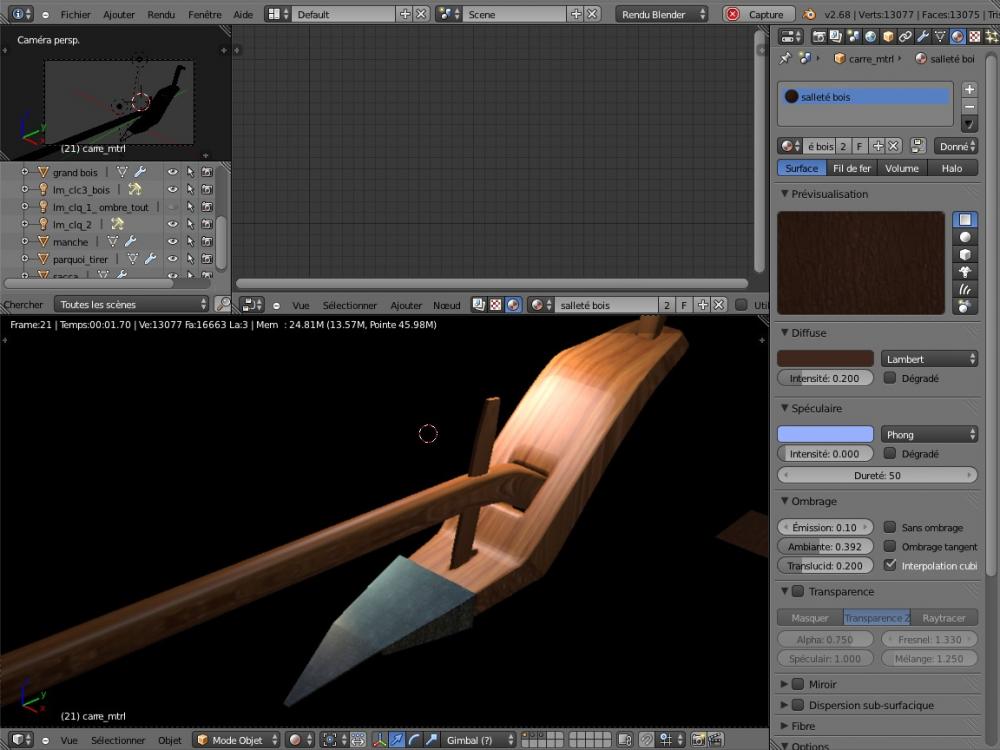Open the Texture properties checker icon
Screen dimensions: 1000x750
pyautogui.click(x=975, y=37)
